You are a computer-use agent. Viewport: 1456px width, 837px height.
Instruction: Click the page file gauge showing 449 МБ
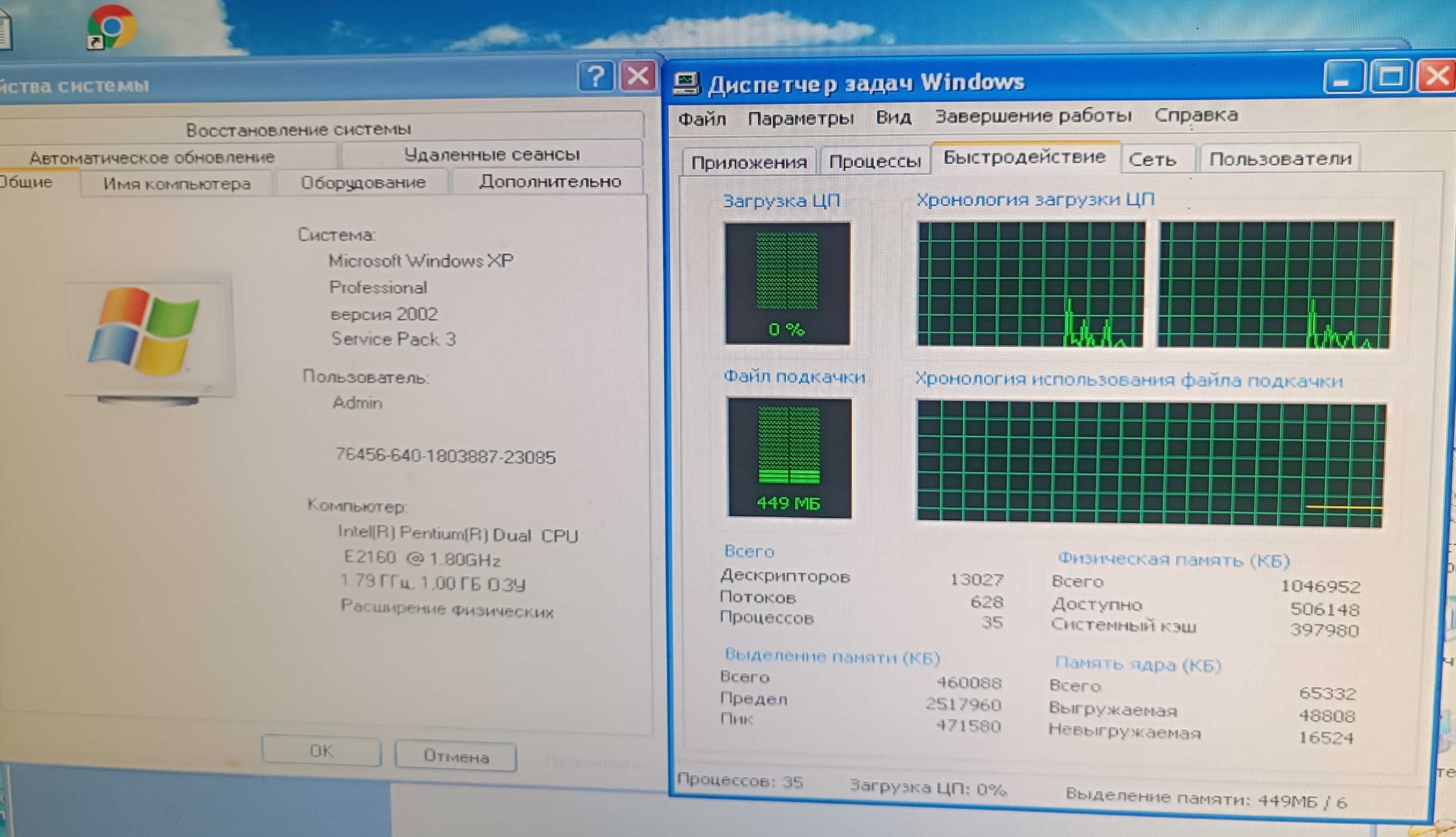pos(789,458)
